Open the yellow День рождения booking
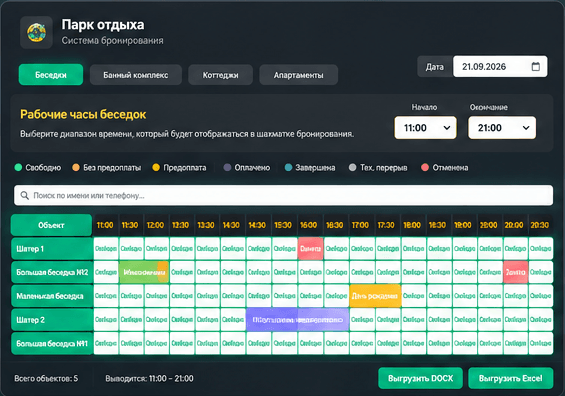 (x=375, y=296)
